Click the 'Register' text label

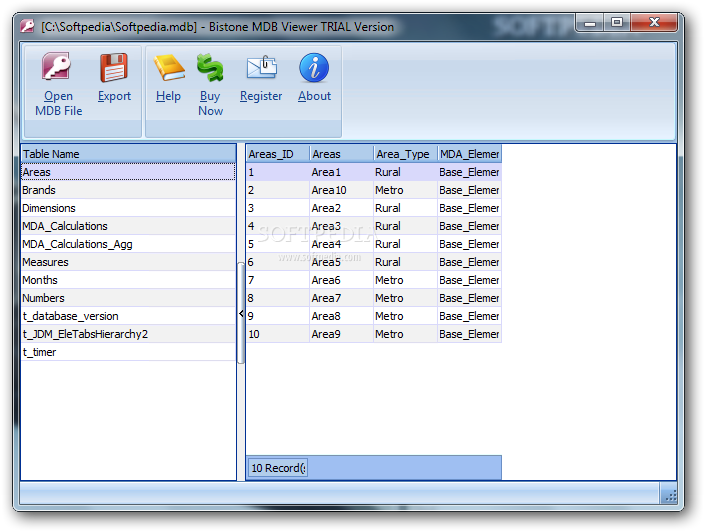pos(261,96)
